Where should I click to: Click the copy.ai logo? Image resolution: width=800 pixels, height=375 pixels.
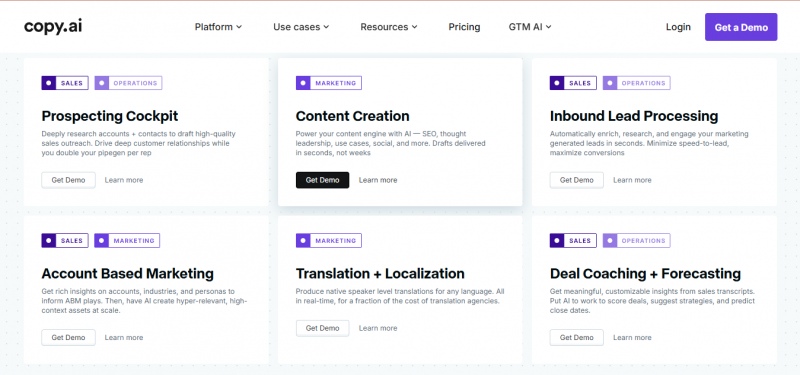53,27
